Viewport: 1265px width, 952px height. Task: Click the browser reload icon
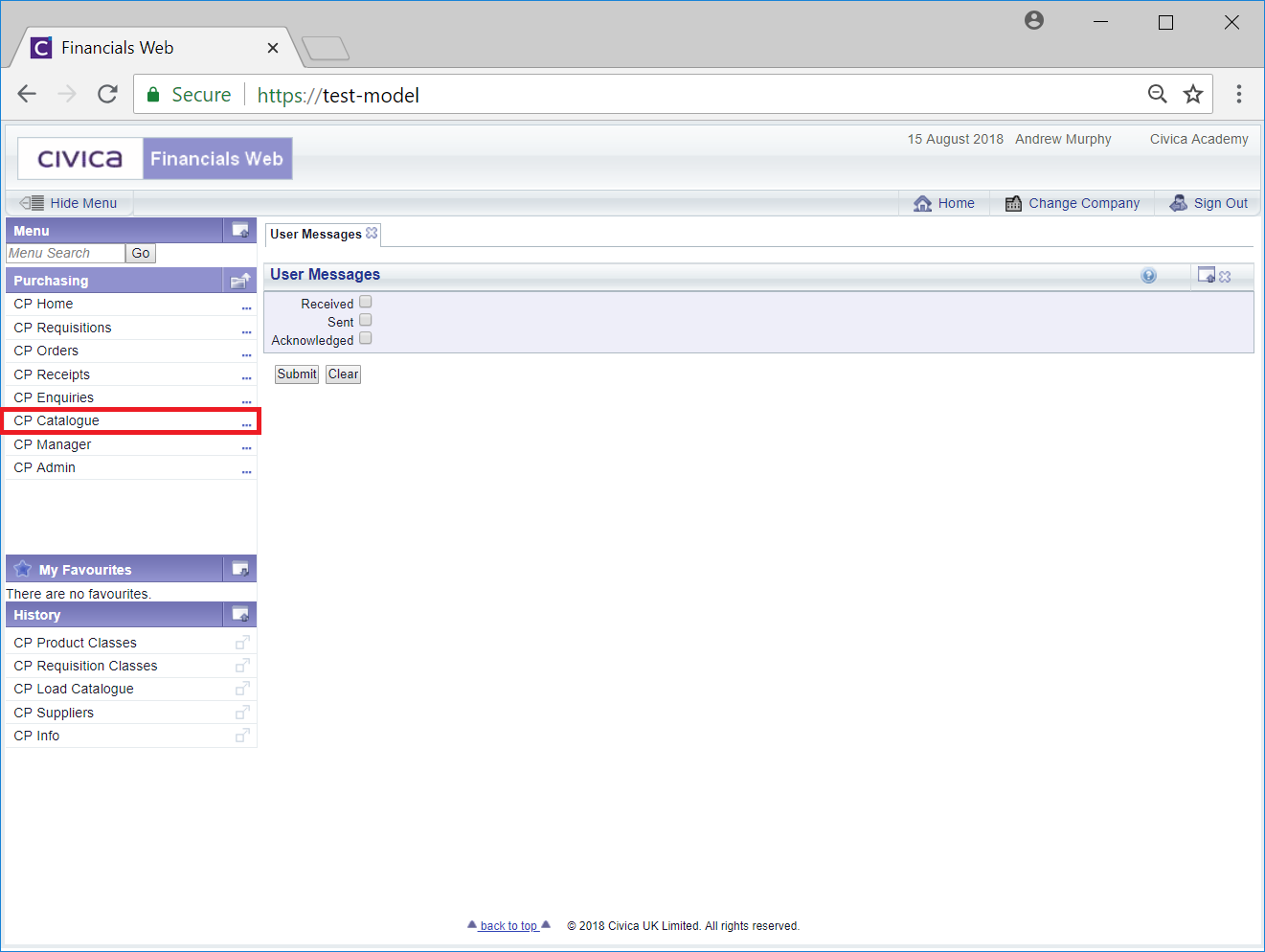[107, 94]
